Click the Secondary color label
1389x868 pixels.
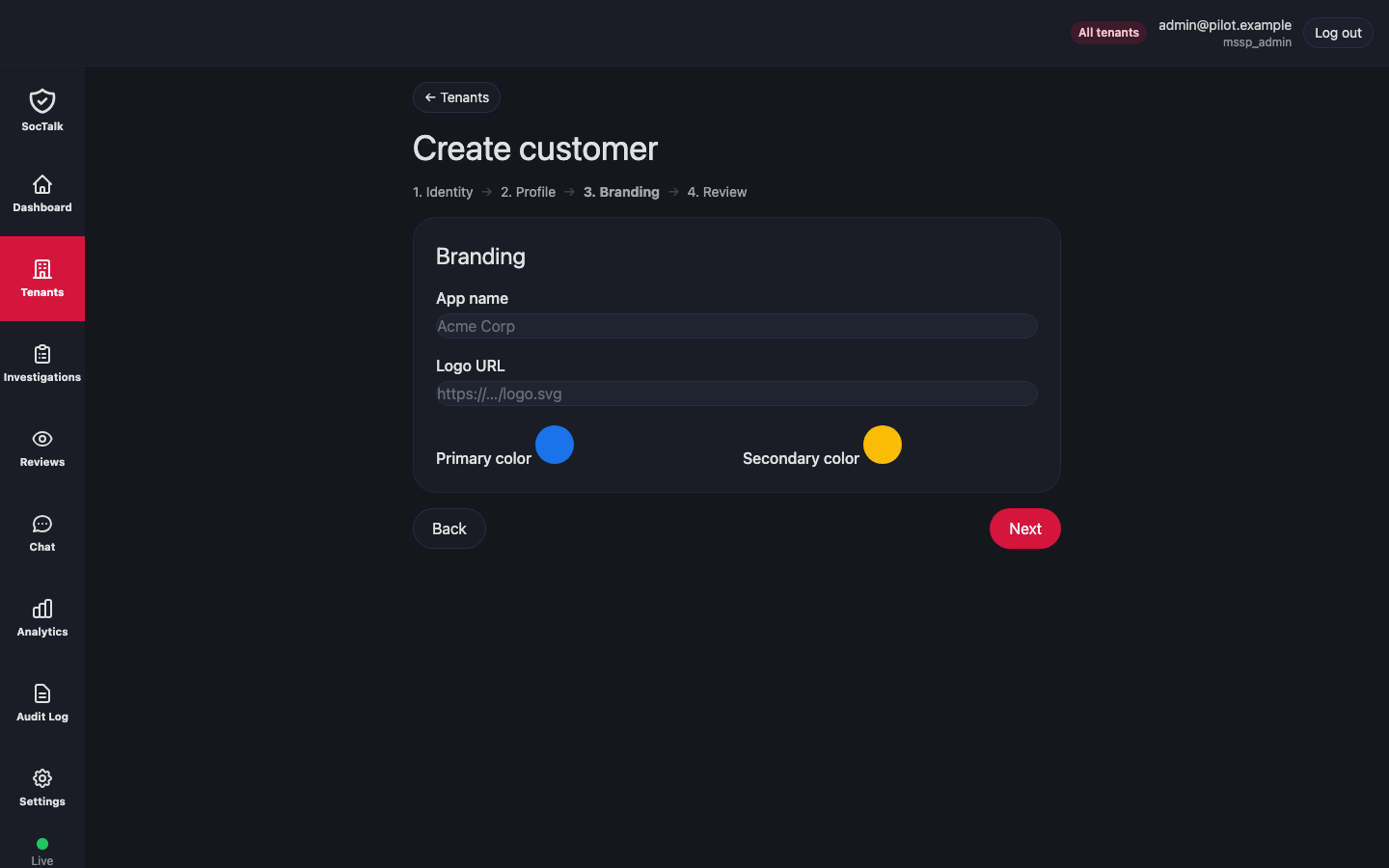[x=801, y=458]
